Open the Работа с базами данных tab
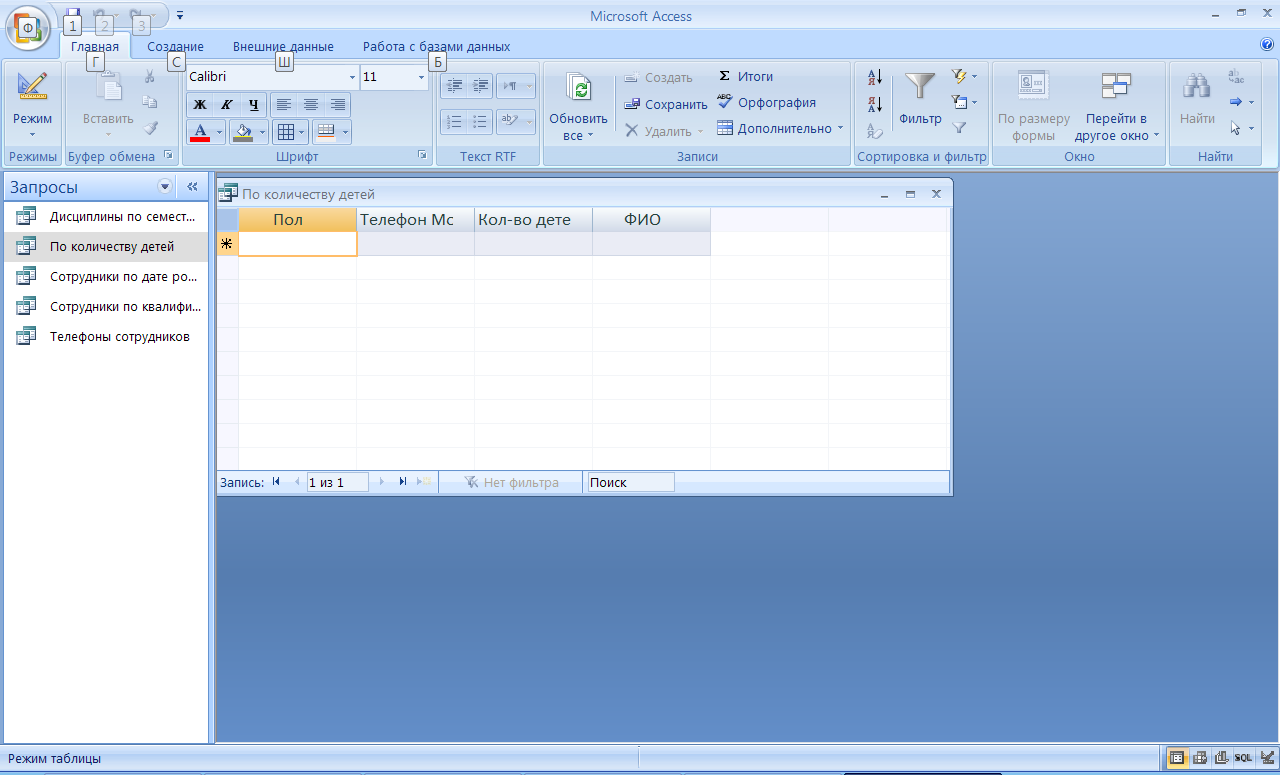Image resolution: width=1280 pixels, height=775 pixels. pyautogui.click(x=436, y=46)
